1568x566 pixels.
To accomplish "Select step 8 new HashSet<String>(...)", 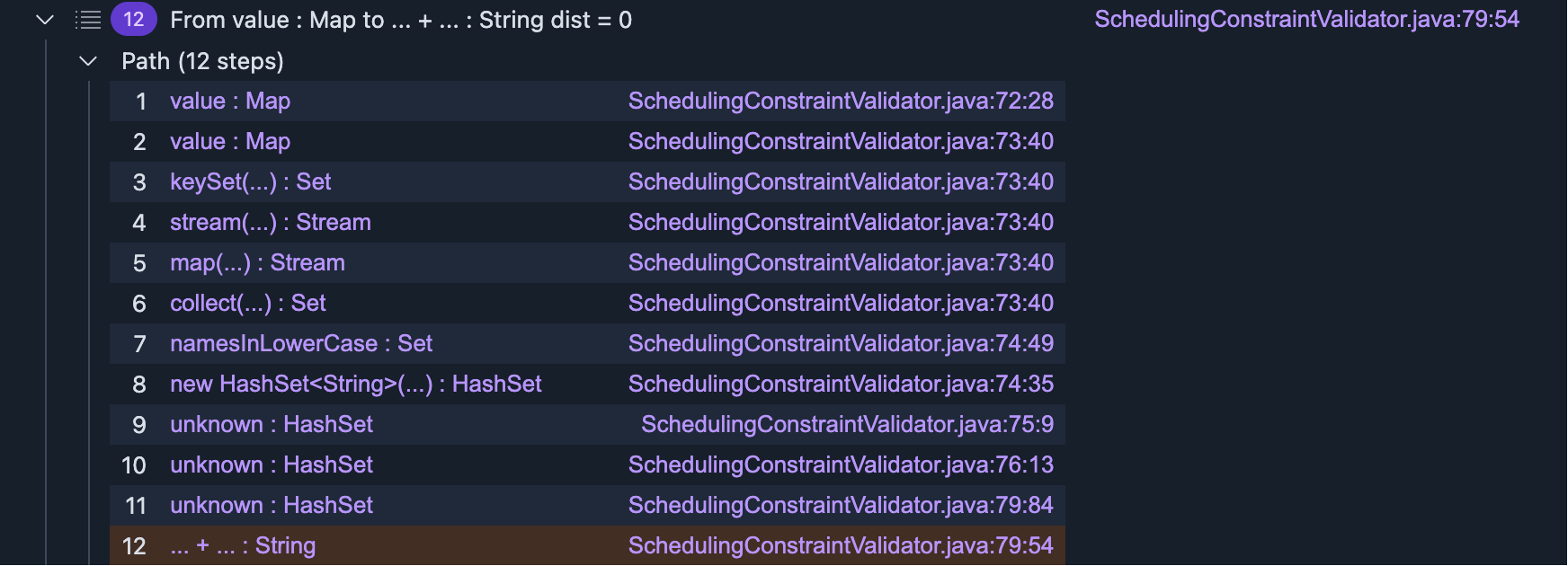I will point(355,385).
